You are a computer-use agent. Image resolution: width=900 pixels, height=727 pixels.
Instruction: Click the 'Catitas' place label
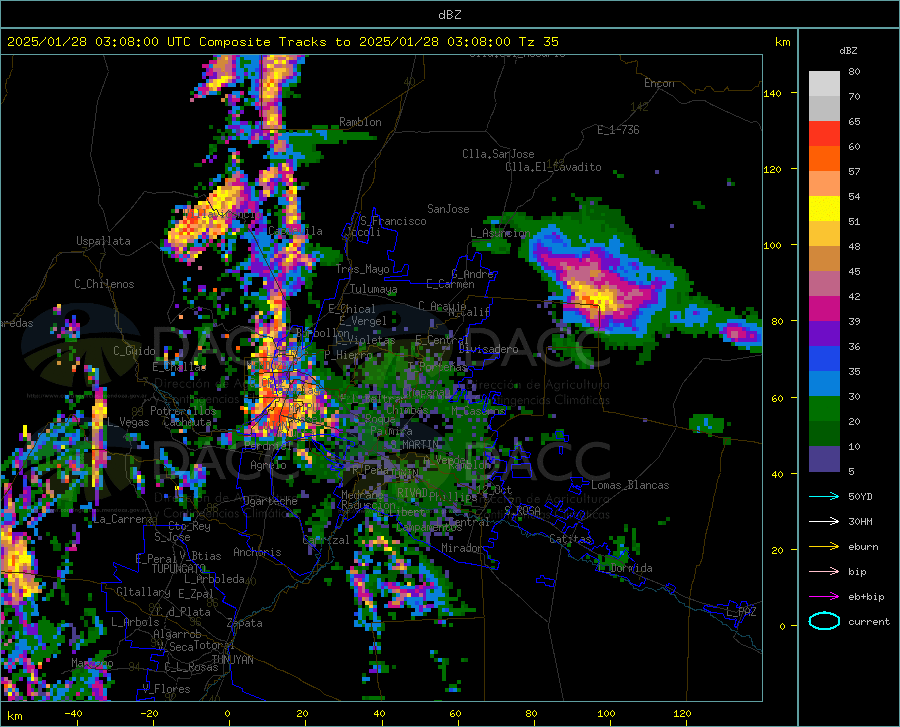570,539
